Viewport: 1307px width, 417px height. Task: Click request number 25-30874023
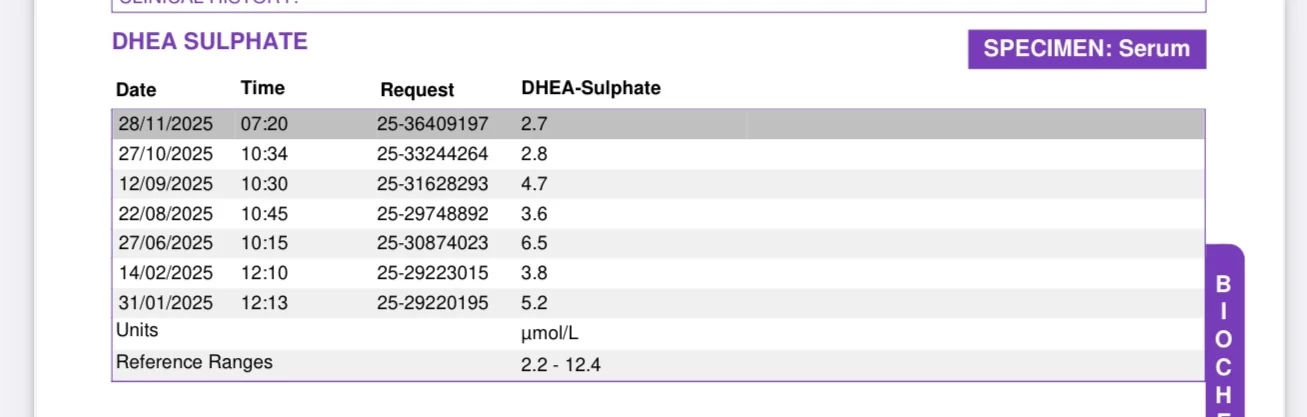[432, 243]
